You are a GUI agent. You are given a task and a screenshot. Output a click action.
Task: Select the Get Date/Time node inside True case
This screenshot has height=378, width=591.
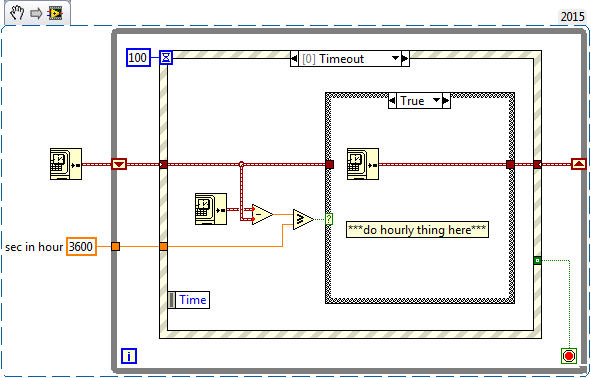[x=363, y=164]
